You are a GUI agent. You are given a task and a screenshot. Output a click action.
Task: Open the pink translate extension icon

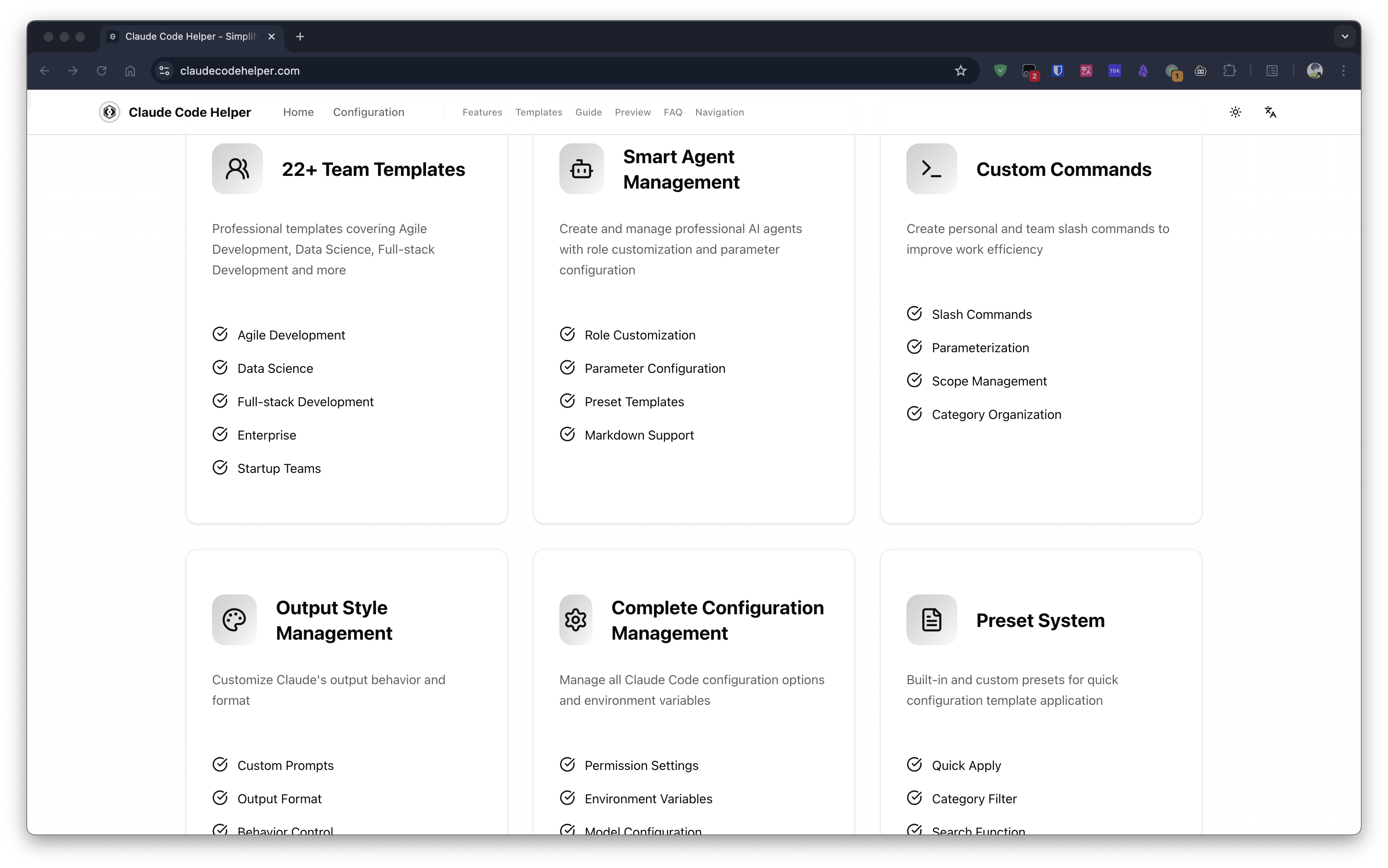coord(1086,71)
